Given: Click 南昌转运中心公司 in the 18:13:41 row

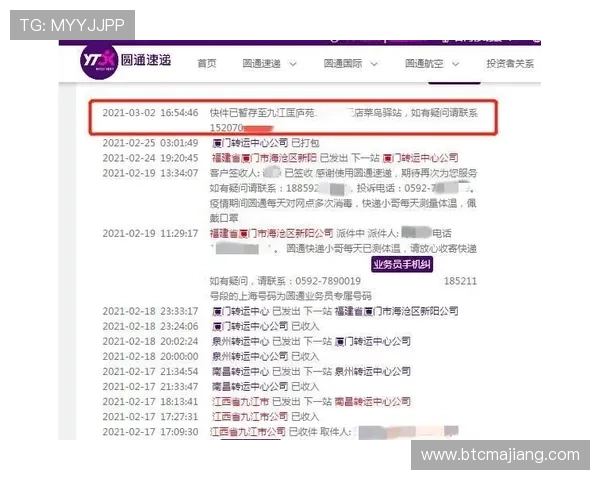Looking at the screenshot, I should [x=373, y=402].
